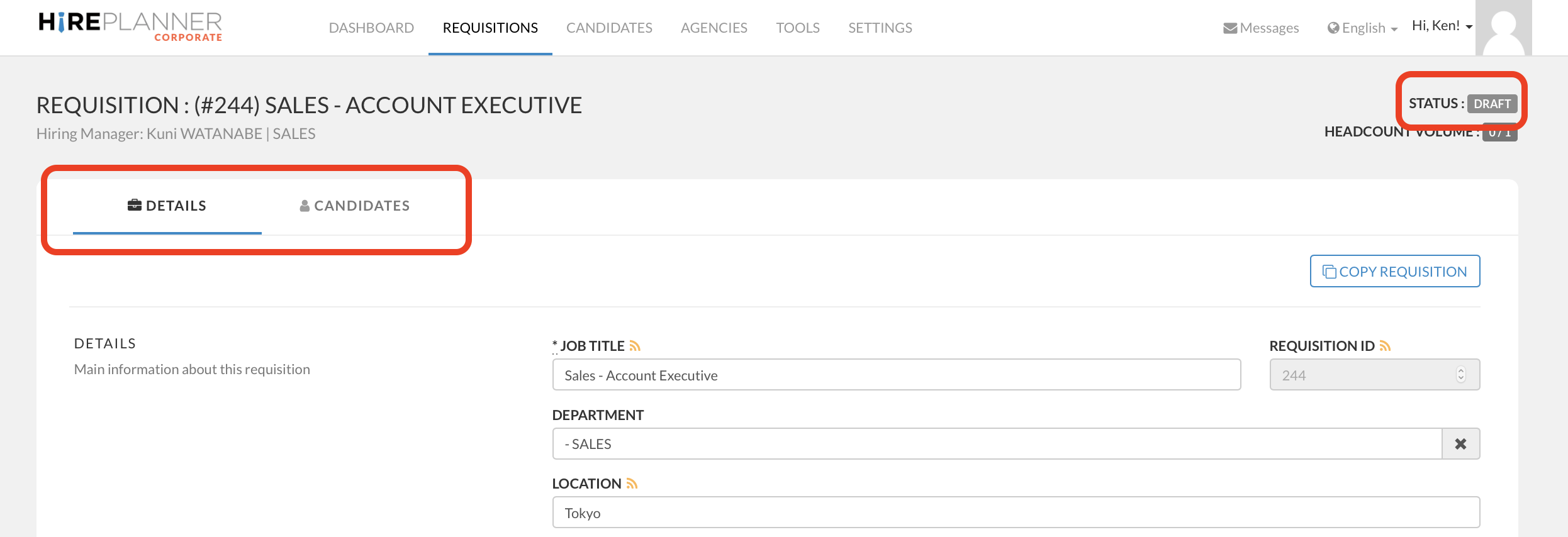The height and width of the screenshot is (537, 1568).
Task: Click the Location field containing Tokyo
Action: pyautogui.click(x=1016, y=512)
